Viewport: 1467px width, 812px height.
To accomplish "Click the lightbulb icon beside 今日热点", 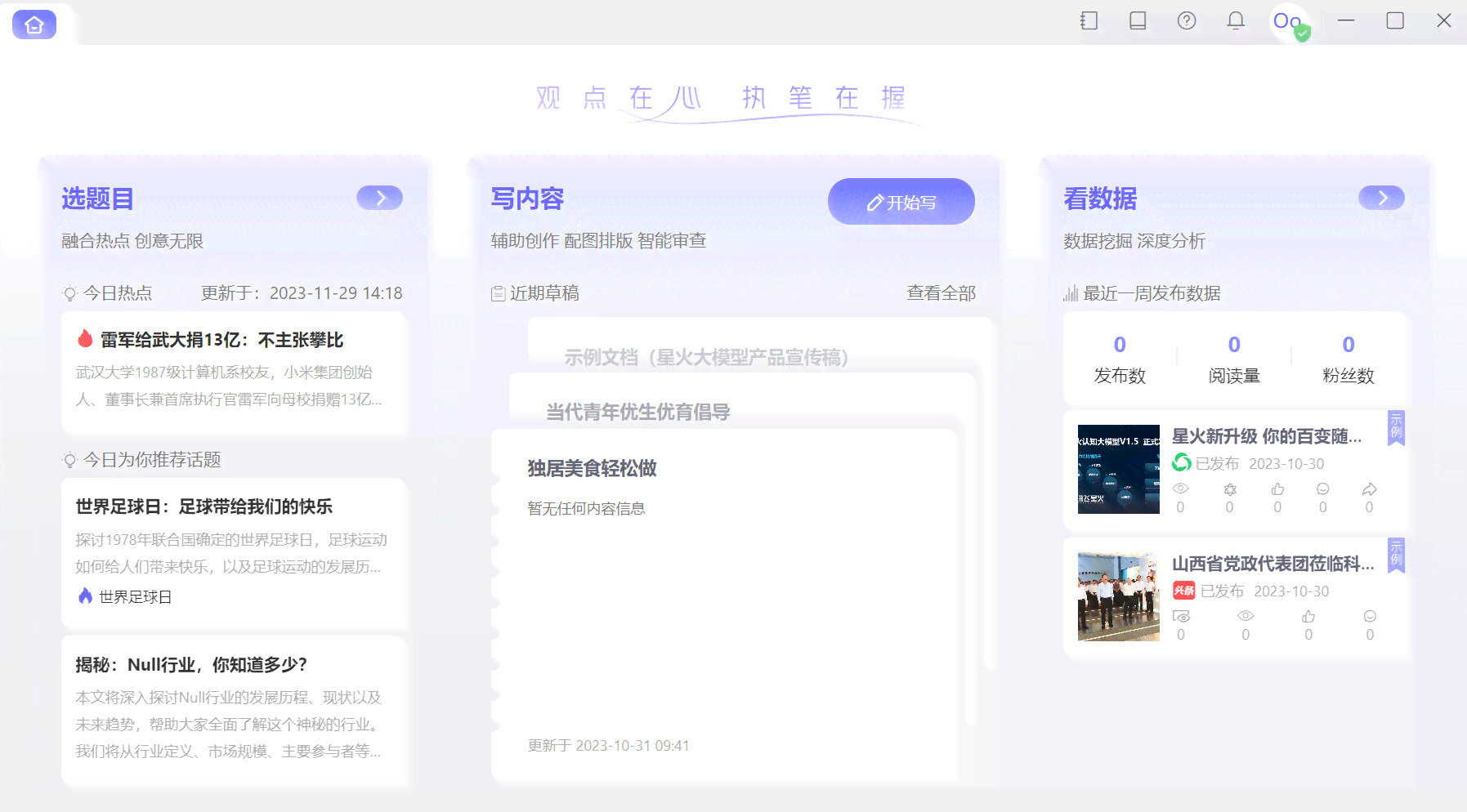I will click(70, 293).
